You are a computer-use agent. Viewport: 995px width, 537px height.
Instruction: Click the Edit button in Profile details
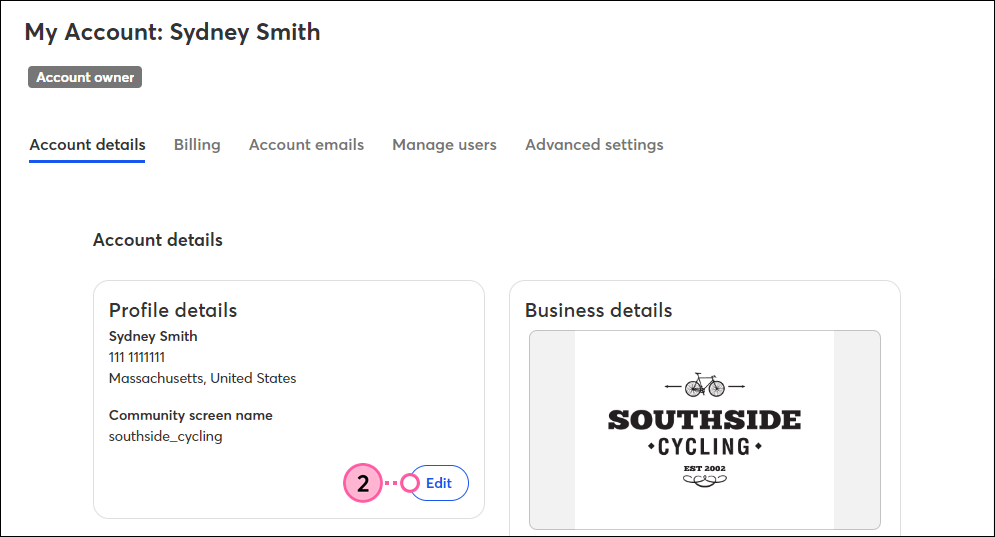(438, 483)
